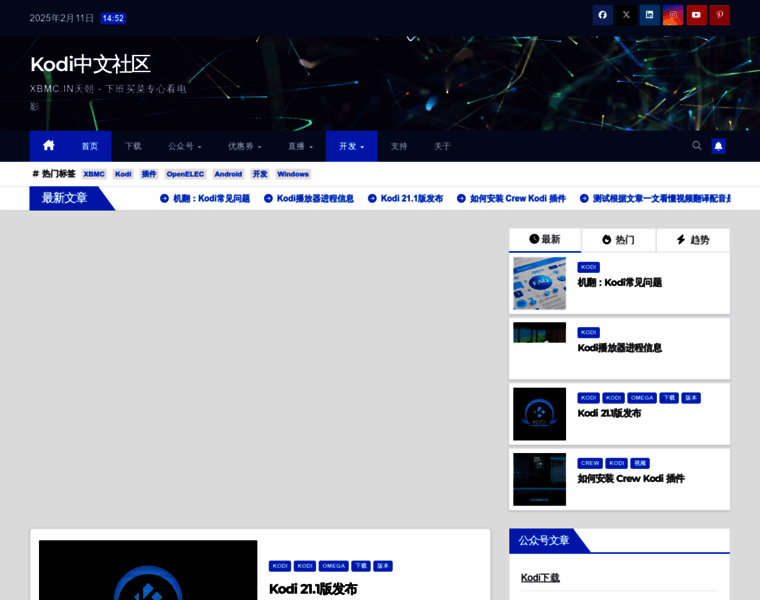Select the Android hot tag

[x=228, y=174]
